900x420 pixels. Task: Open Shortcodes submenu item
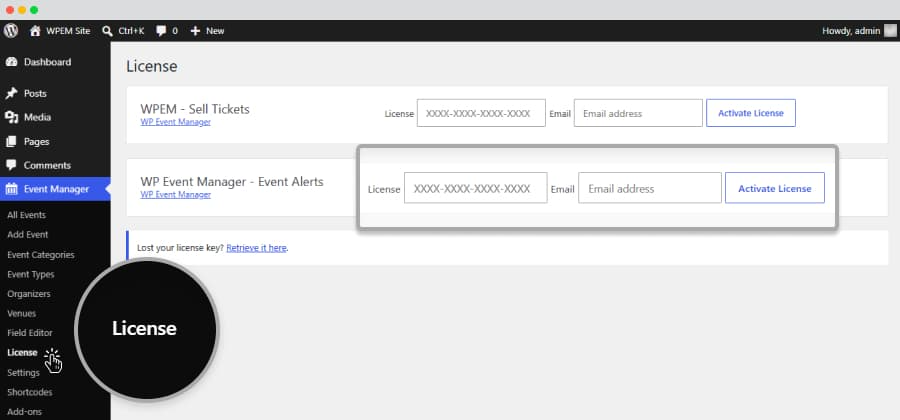30,392
